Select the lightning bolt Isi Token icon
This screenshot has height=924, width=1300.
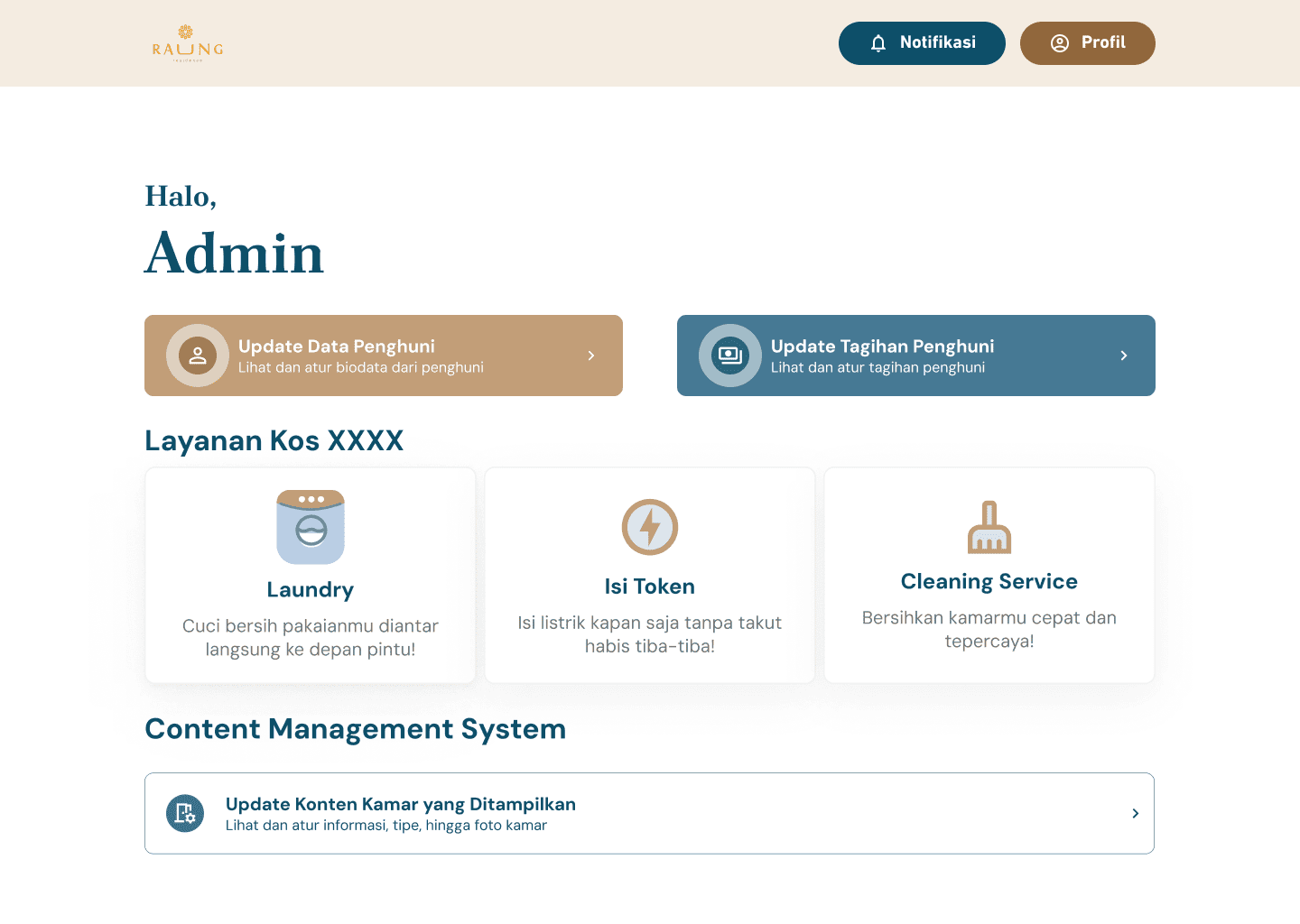click(650, 527)
